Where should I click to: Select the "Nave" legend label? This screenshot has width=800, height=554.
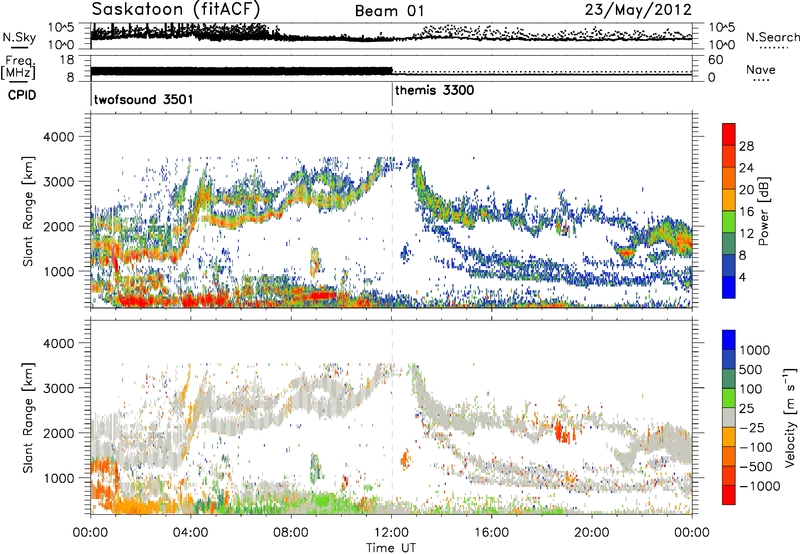click(760, 70)
